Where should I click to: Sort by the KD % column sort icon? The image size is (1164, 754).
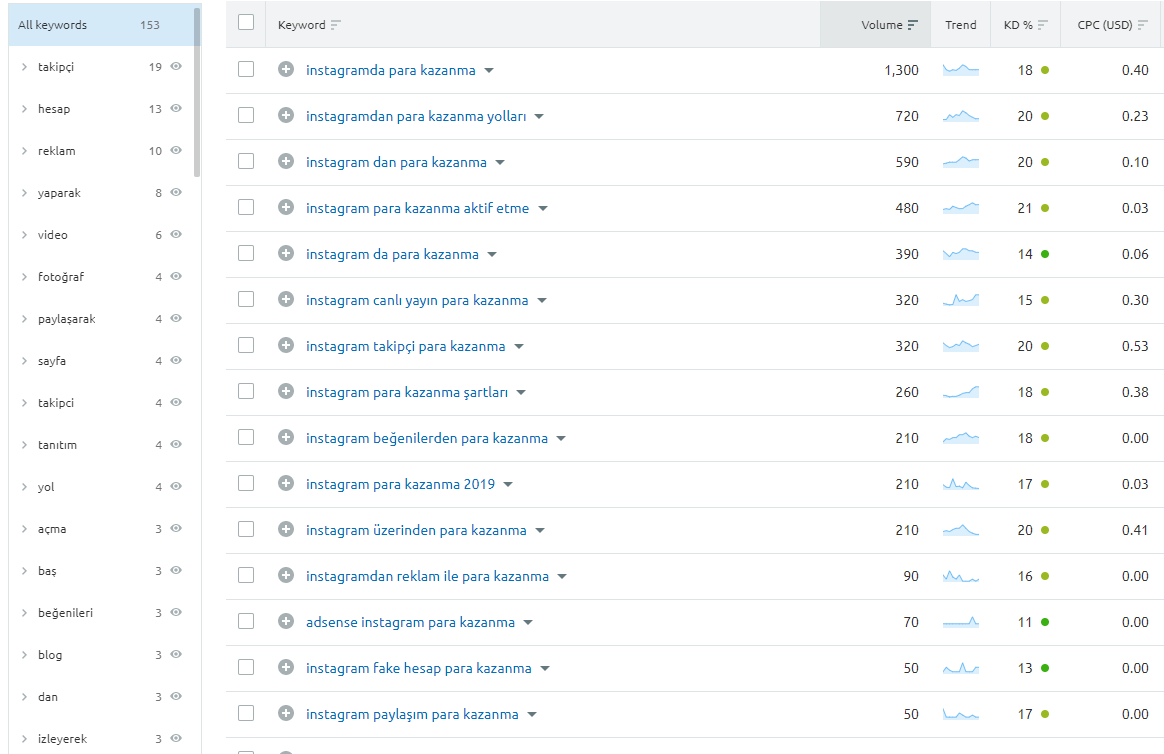pyautogui.click(x=1042, y=25)
